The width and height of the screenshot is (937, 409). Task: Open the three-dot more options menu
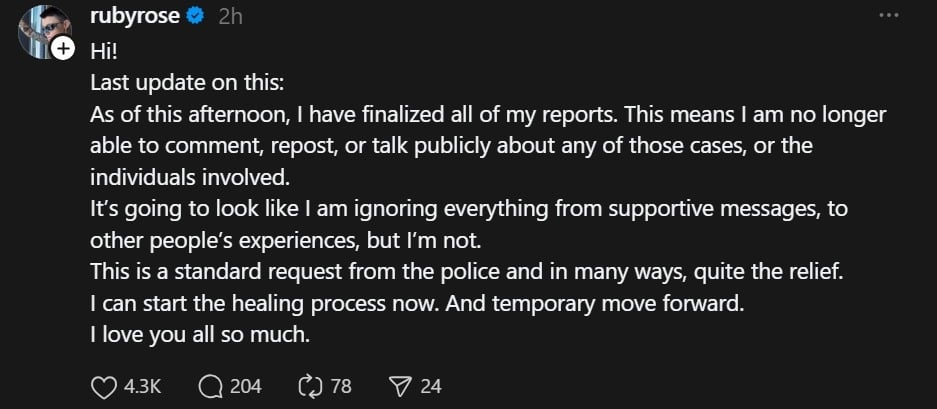coord(887,16)
